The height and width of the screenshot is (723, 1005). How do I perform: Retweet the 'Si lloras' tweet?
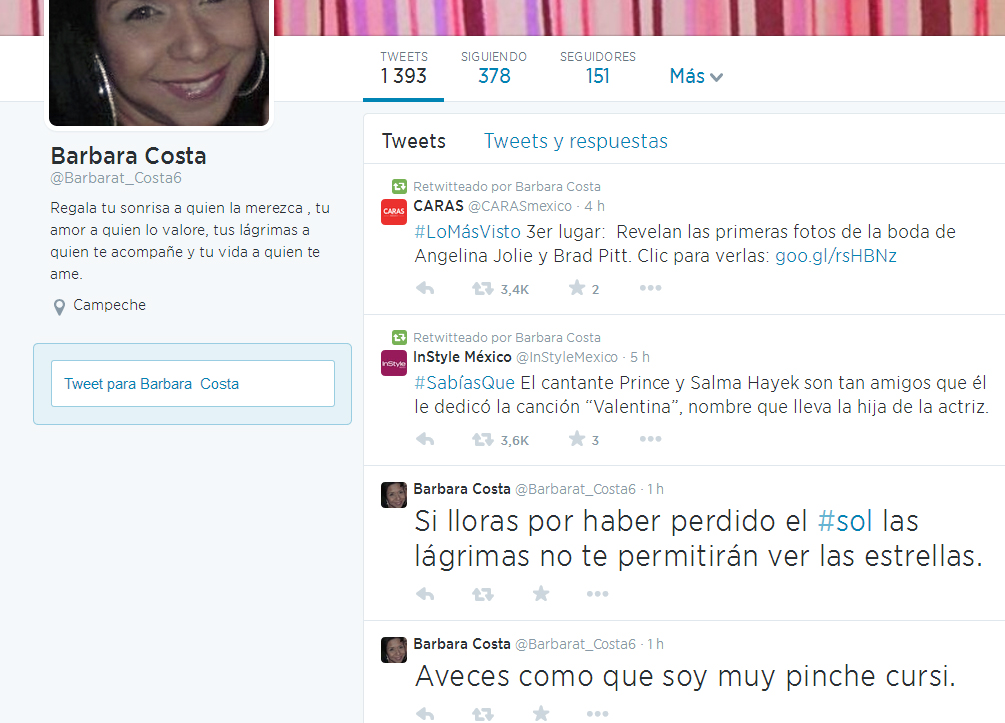pyautogui.click(x=483, y=594)
